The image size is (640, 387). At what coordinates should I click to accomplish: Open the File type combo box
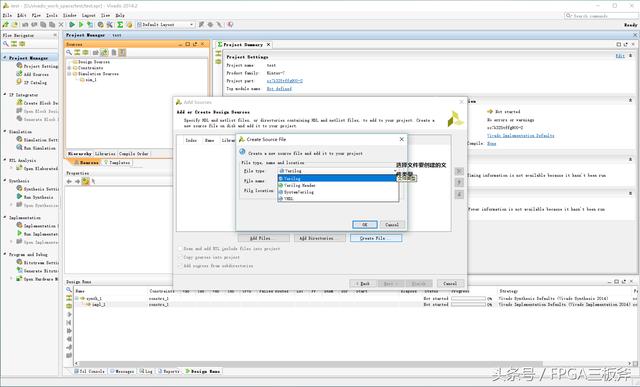tap(338, 171)
